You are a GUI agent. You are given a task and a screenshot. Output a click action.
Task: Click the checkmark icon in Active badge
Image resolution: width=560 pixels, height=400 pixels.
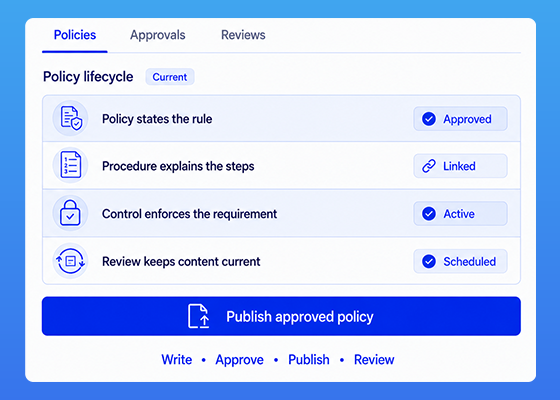(x=429, y=214)
